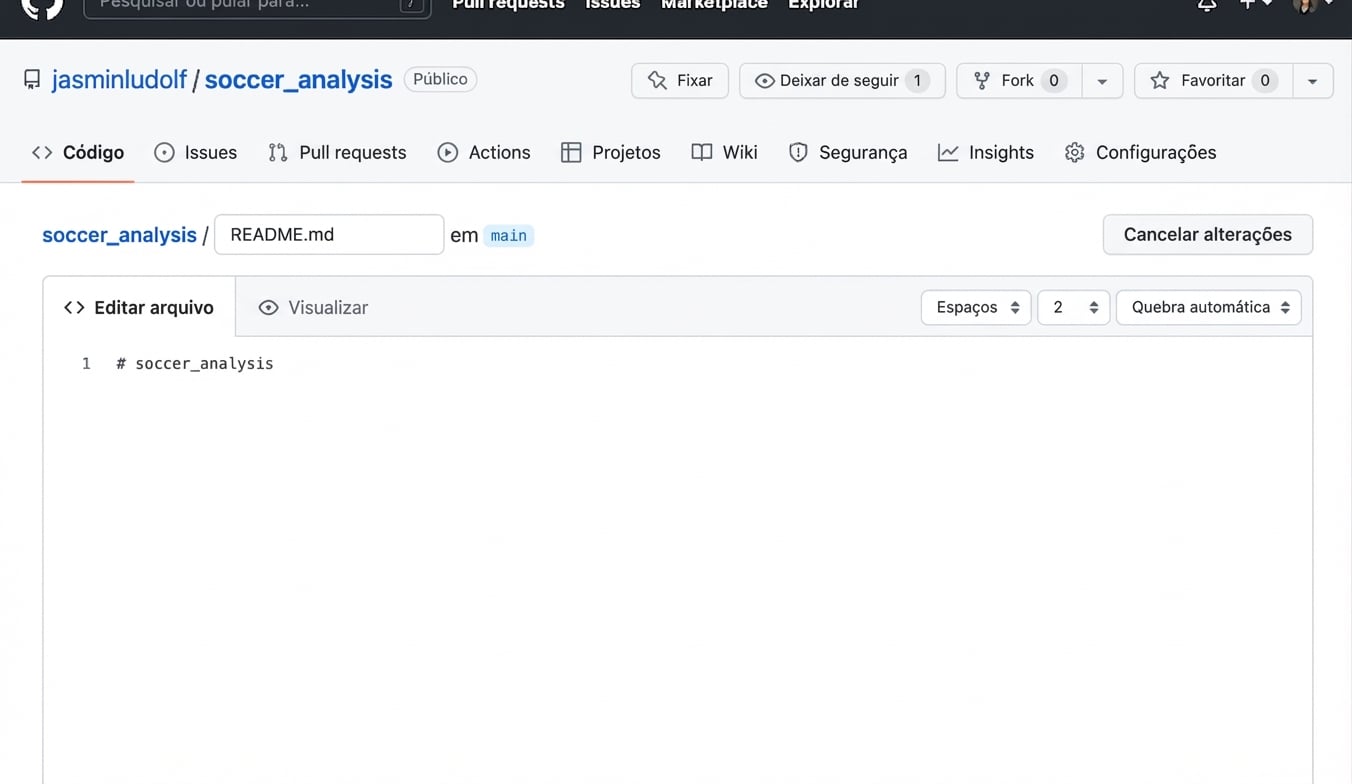Click the jasminludolf owner link
1352x784 pixels.
click(x=119, y=80)
